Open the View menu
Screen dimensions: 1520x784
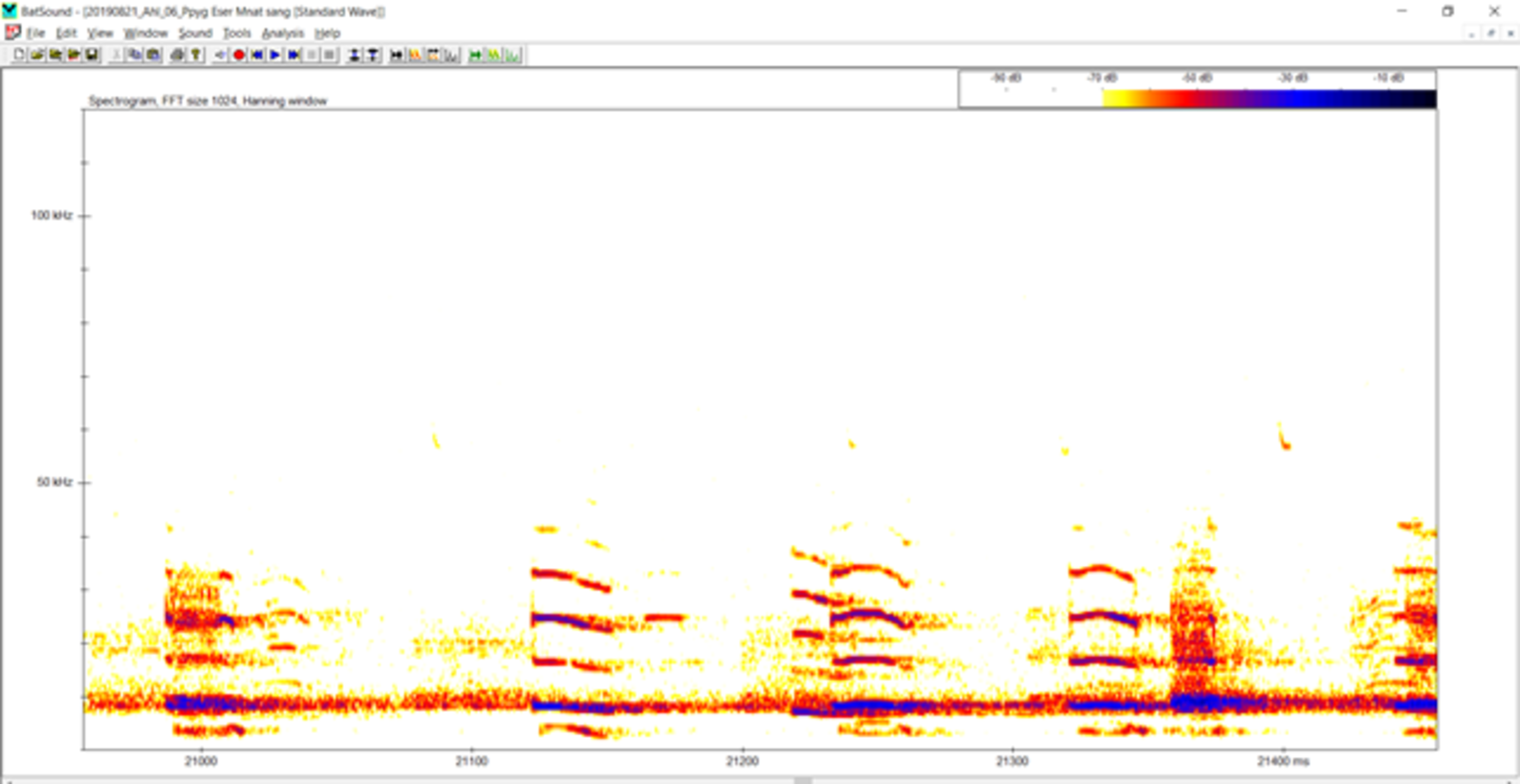[100, 33]
